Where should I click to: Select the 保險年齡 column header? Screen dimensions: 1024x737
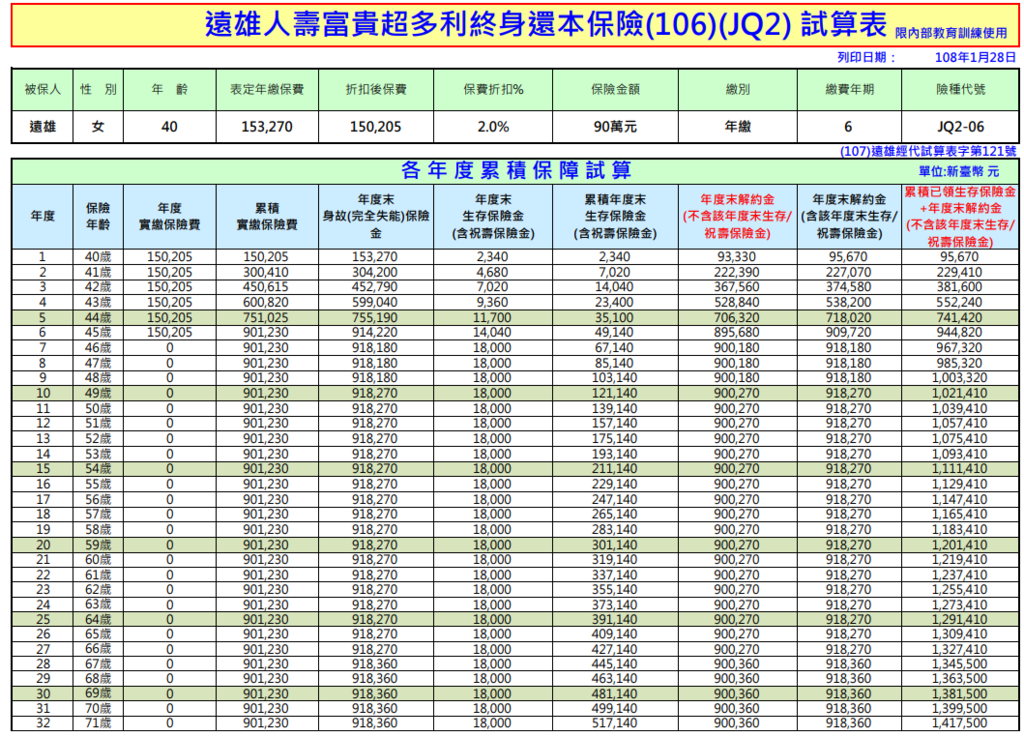98,216
